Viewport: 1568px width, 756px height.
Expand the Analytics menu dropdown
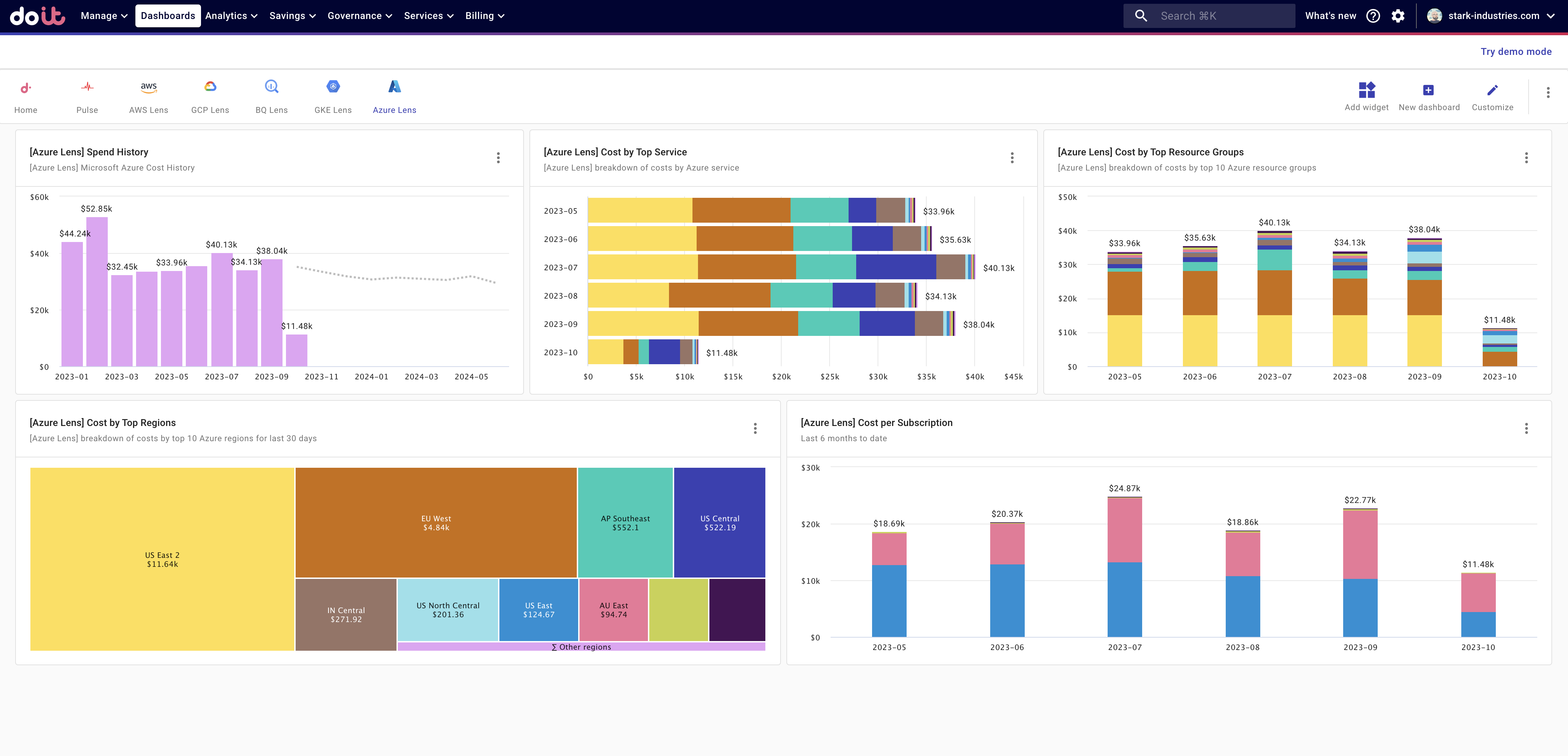point(231,16)
